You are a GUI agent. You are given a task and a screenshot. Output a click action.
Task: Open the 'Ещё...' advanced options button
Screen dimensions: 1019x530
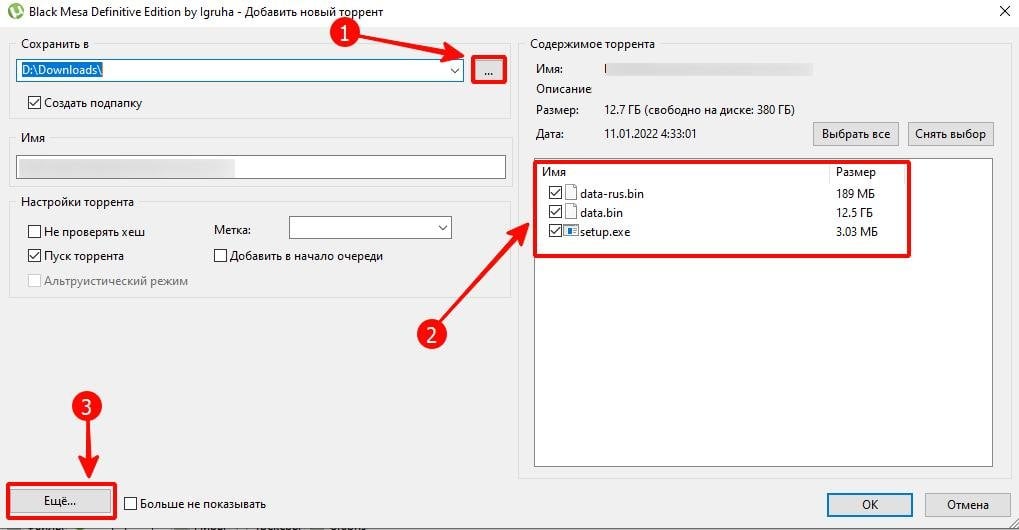click(60, 501)
